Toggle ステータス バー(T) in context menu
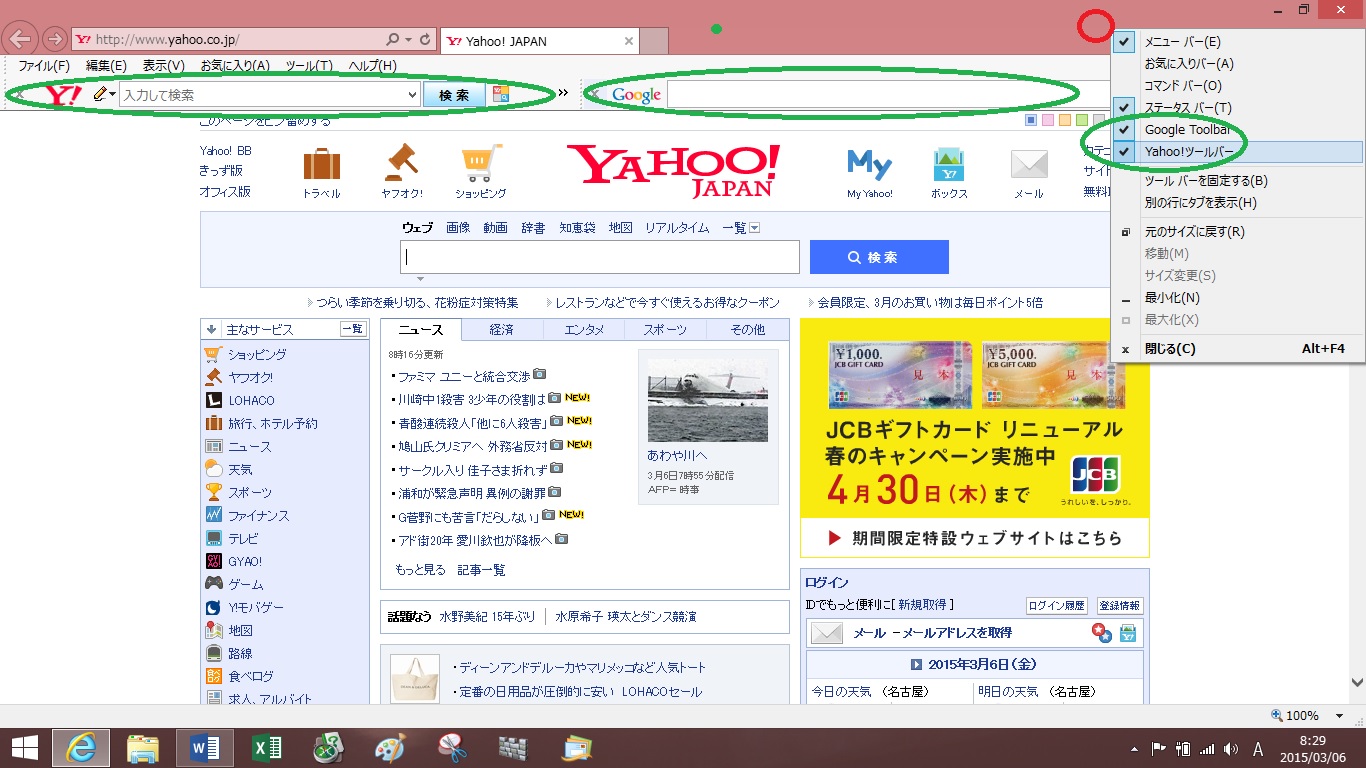 coord(1237,108)
